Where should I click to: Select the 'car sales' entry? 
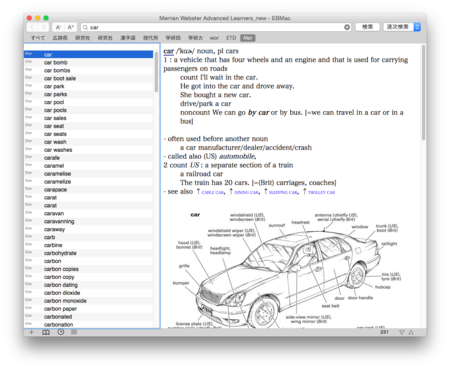(88, 118)
